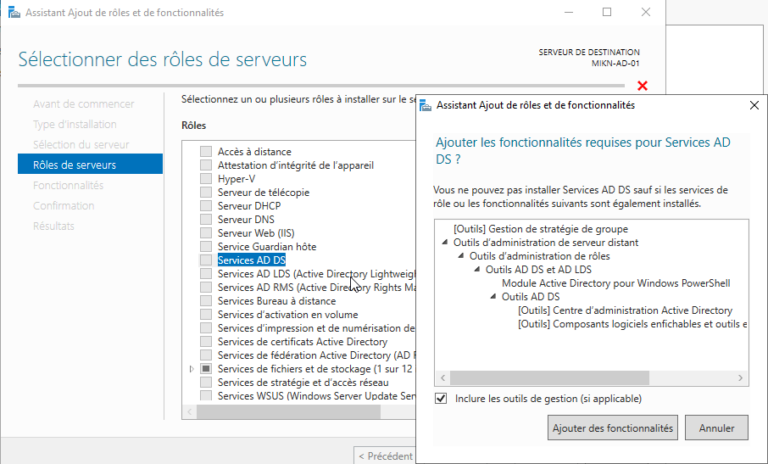This screenshot has width=768, height=464.
Task: Tick the Services Bureau à distance checkbox
Action: (x=206, y=301)
